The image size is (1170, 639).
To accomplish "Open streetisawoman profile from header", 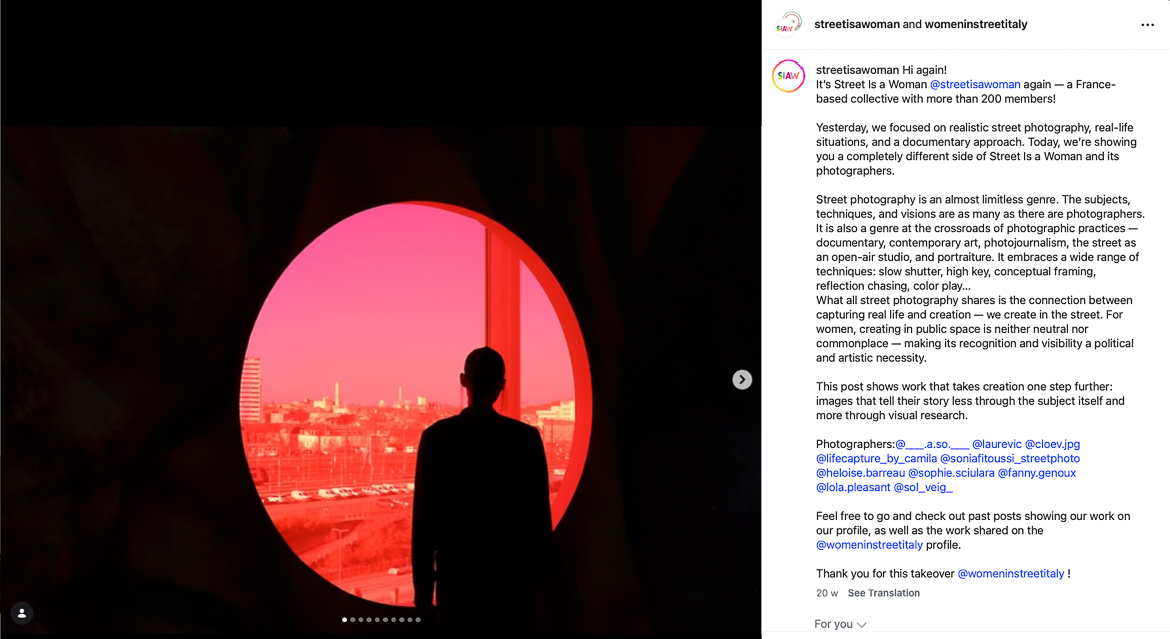I will 857,25.
